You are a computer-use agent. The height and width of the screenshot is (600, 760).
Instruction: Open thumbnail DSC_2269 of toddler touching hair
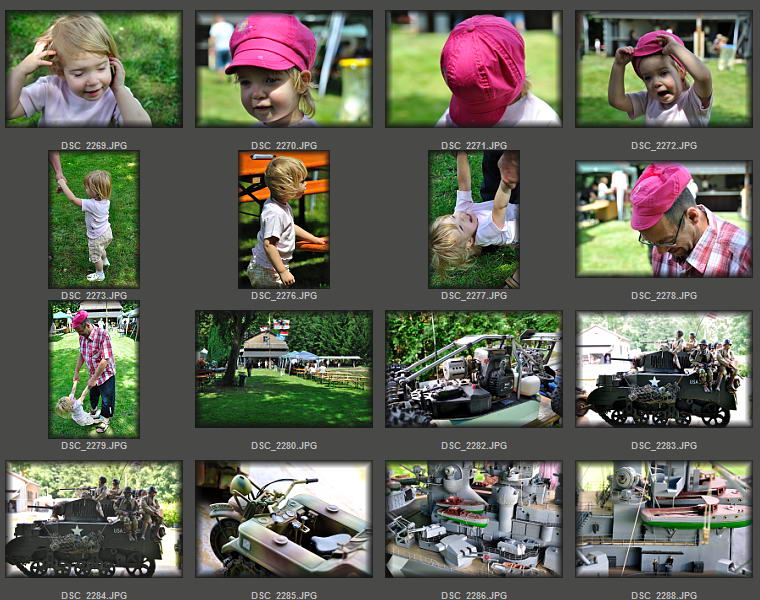(94, 69)
